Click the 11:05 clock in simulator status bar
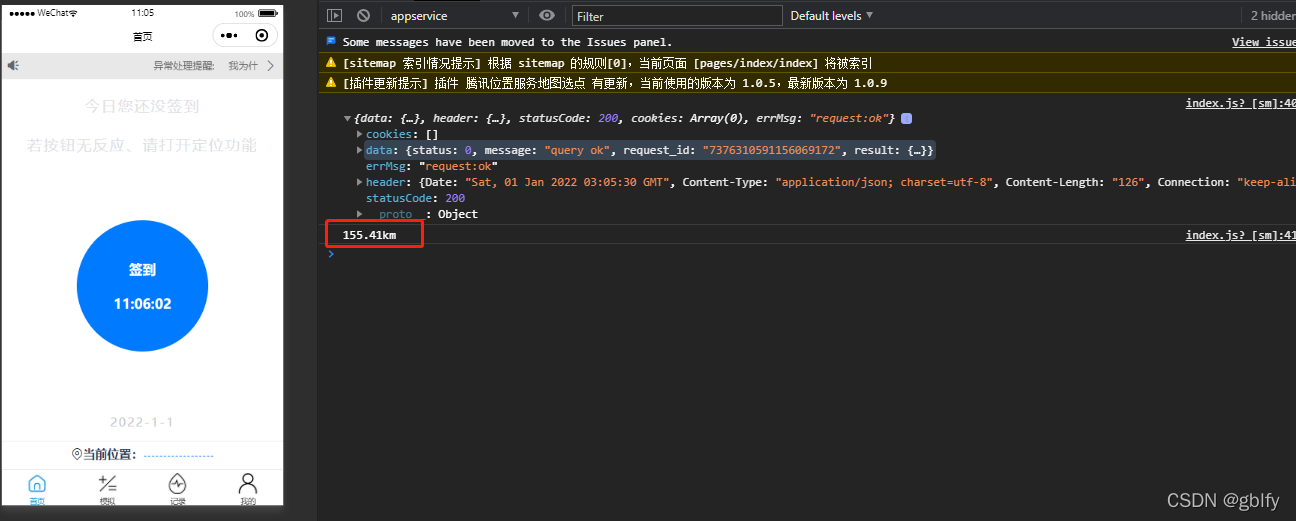This screenshot has height=521, width=1296. [x=143, y=13]
